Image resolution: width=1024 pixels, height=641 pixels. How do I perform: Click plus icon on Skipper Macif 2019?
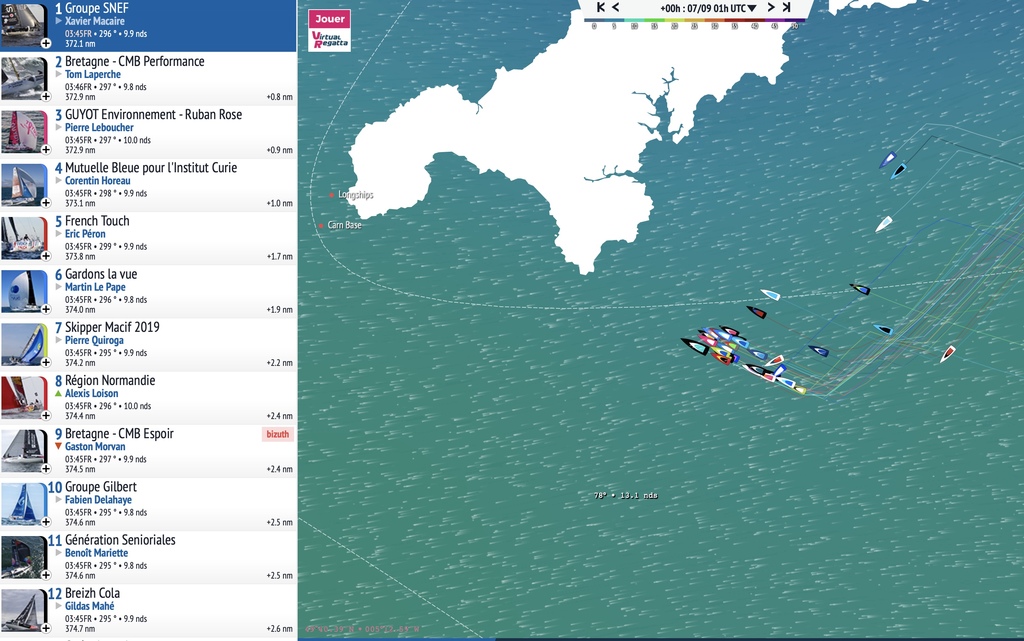click(46, 362)
